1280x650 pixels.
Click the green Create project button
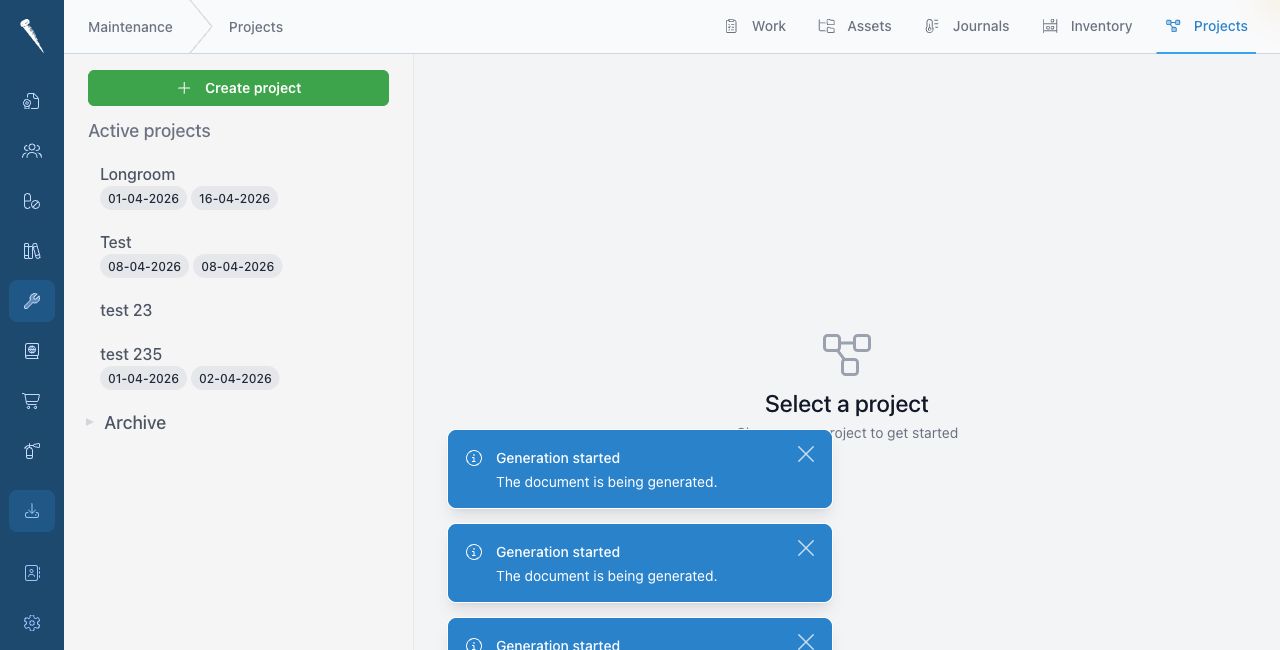pyautogui.click(x=238, y=88)
